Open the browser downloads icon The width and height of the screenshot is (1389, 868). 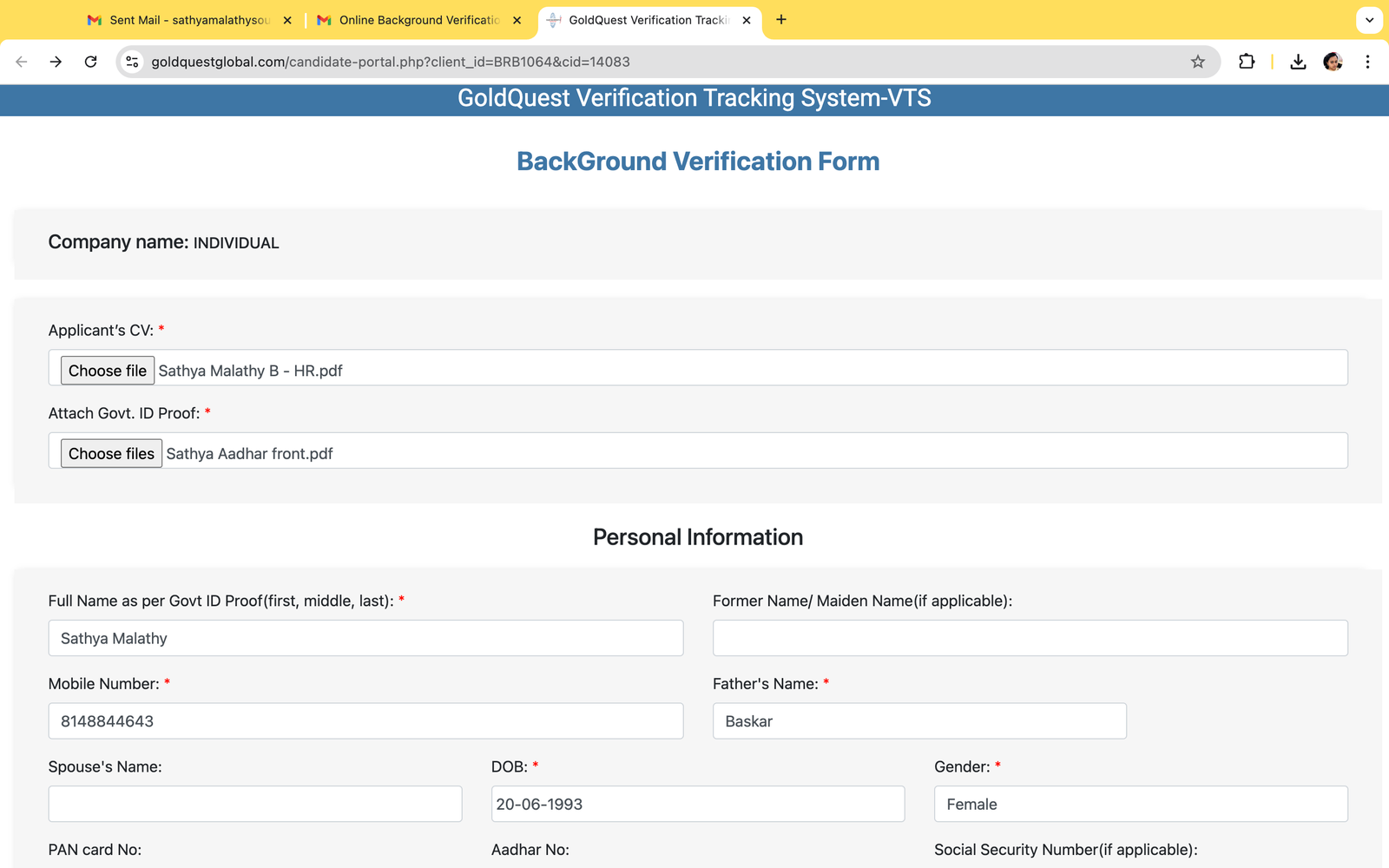click(x=1298, y=62)
